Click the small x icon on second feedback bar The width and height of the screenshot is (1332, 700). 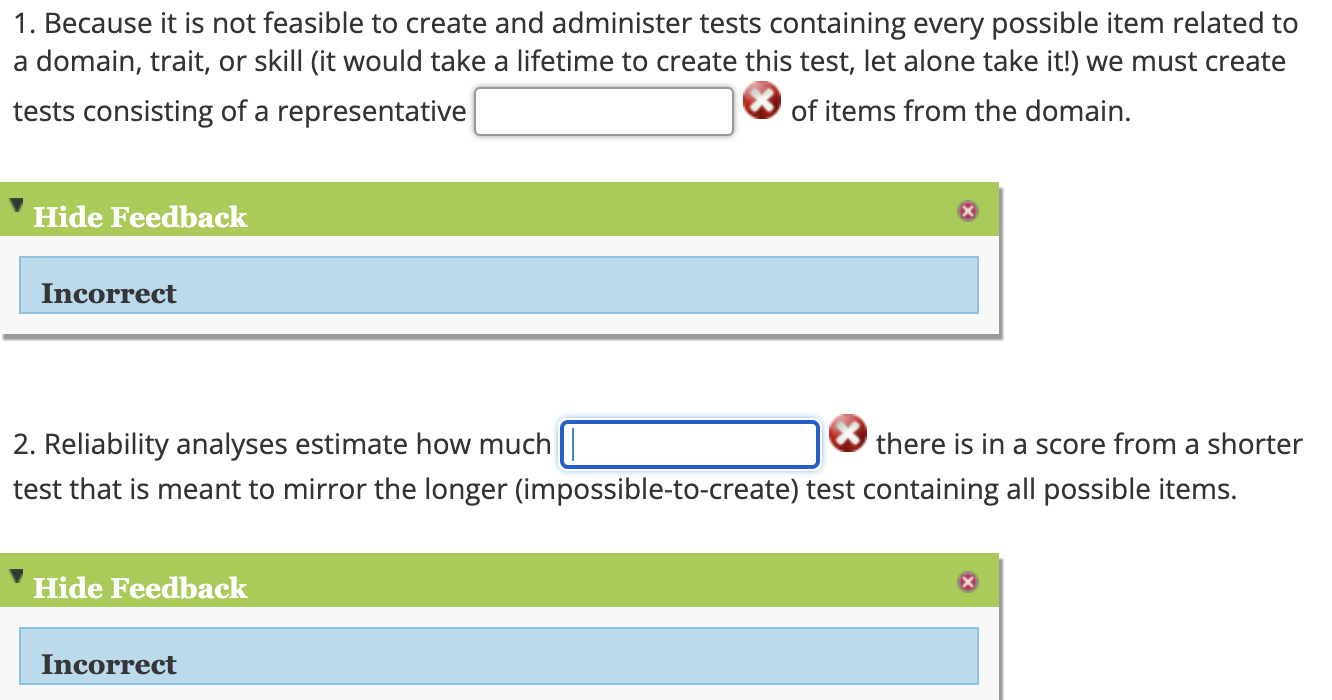968,581
